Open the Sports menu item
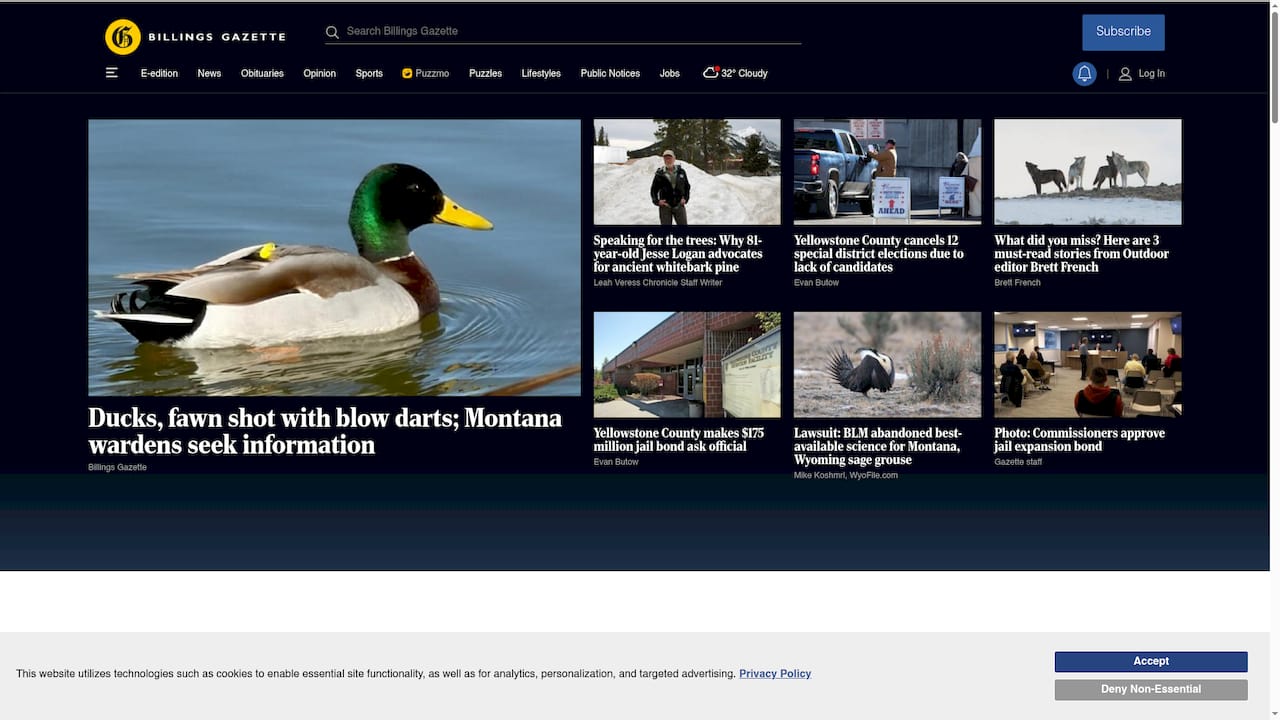Viewport: 1280px width, 720px height. coord(369,73)
